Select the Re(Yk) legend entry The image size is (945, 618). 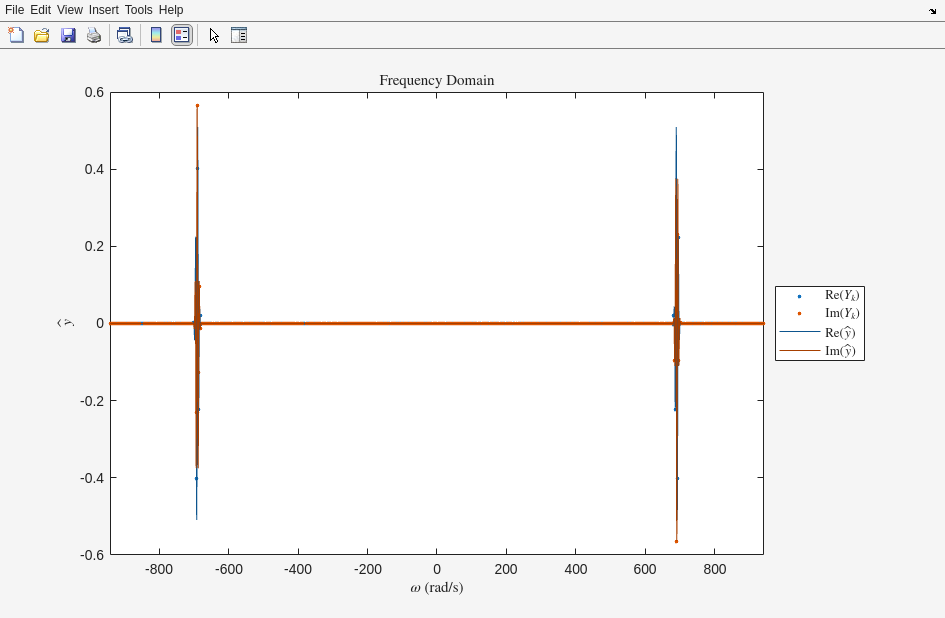pyautogui.click(x=841, y=295)
